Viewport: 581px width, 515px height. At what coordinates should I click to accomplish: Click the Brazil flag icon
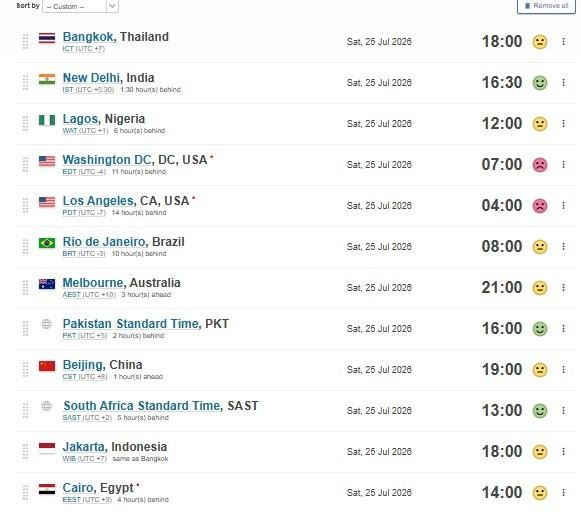click(47, 243)
